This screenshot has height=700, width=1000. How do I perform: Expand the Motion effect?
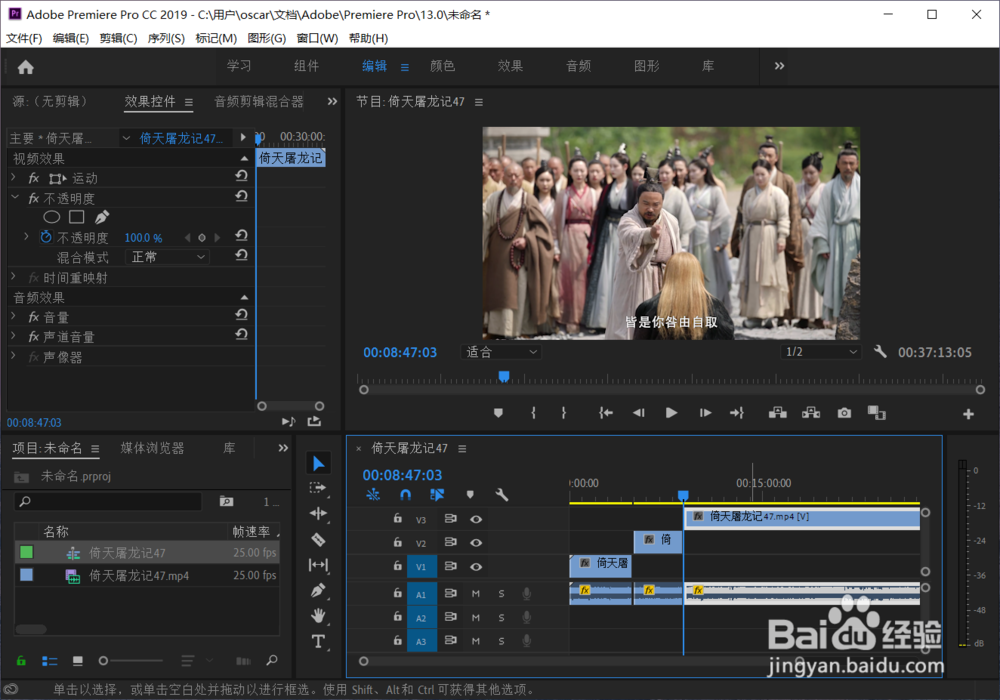[x=13, y=177]
